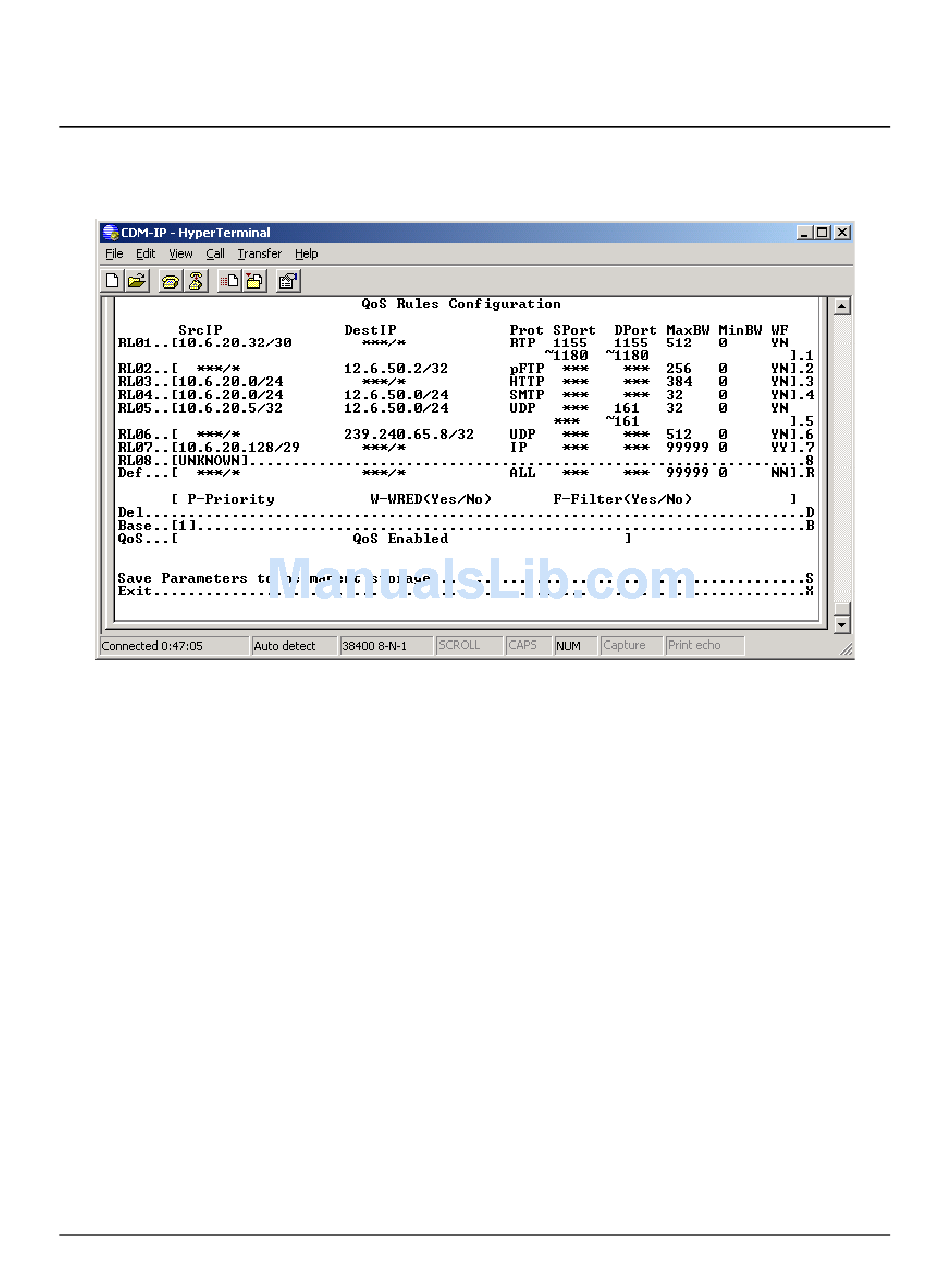Click the Capture status indicator
Image resolution: width=950 pixels, height=1267 pixels.
click(x=631, y=646)
